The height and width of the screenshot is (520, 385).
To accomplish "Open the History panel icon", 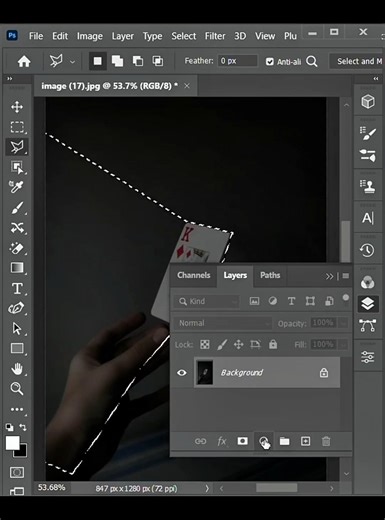I will pyautogui.click(x=367, y=250).
